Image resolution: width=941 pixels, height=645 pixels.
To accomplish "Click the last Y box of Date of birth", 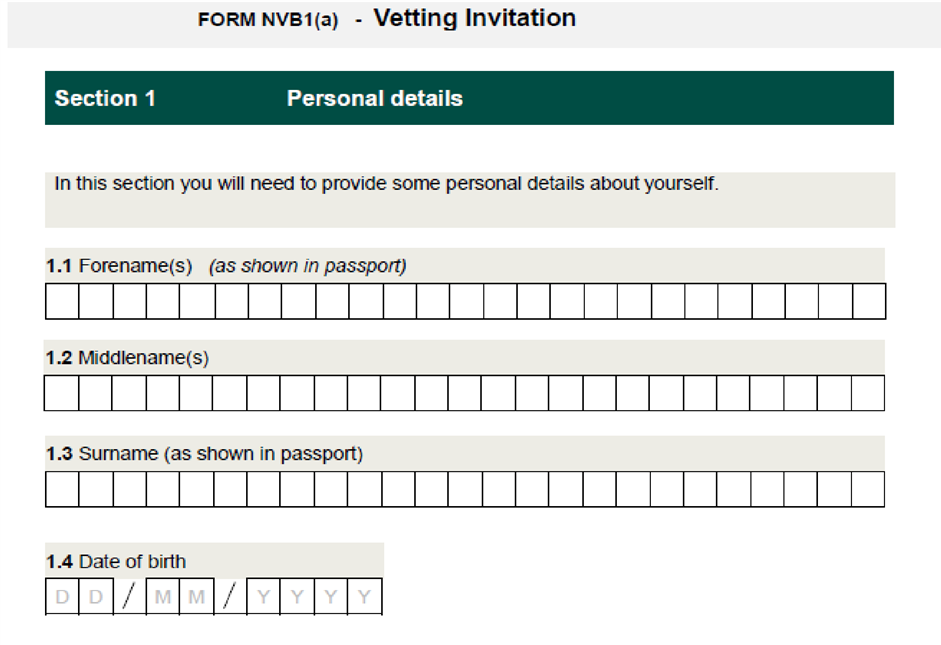I will click(x=364, y=596).
